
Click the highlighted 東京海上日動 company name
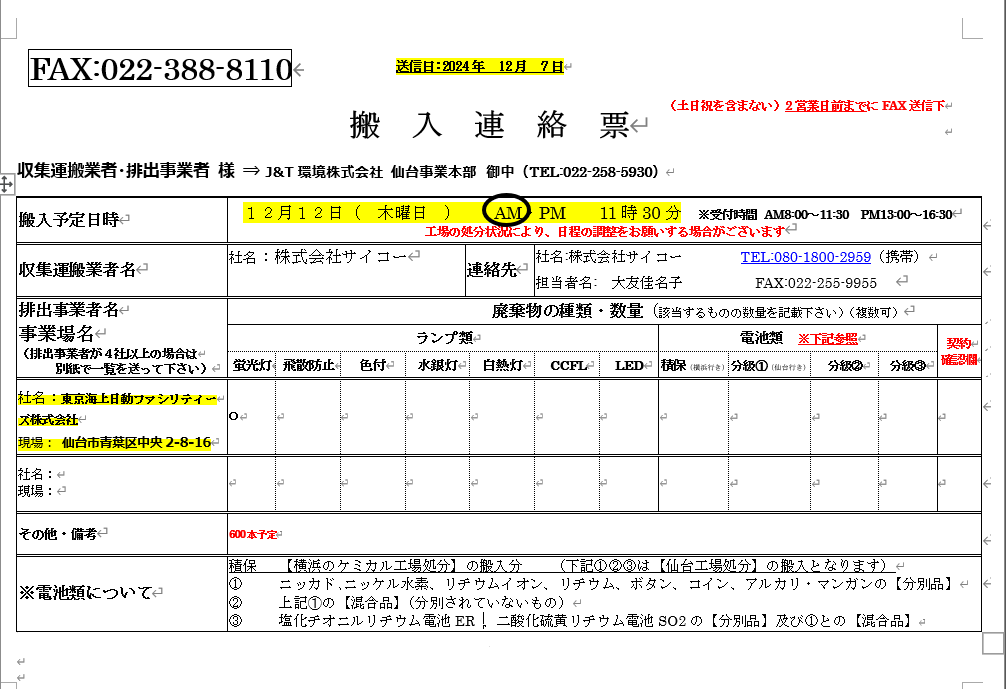(x=115, y=407)
